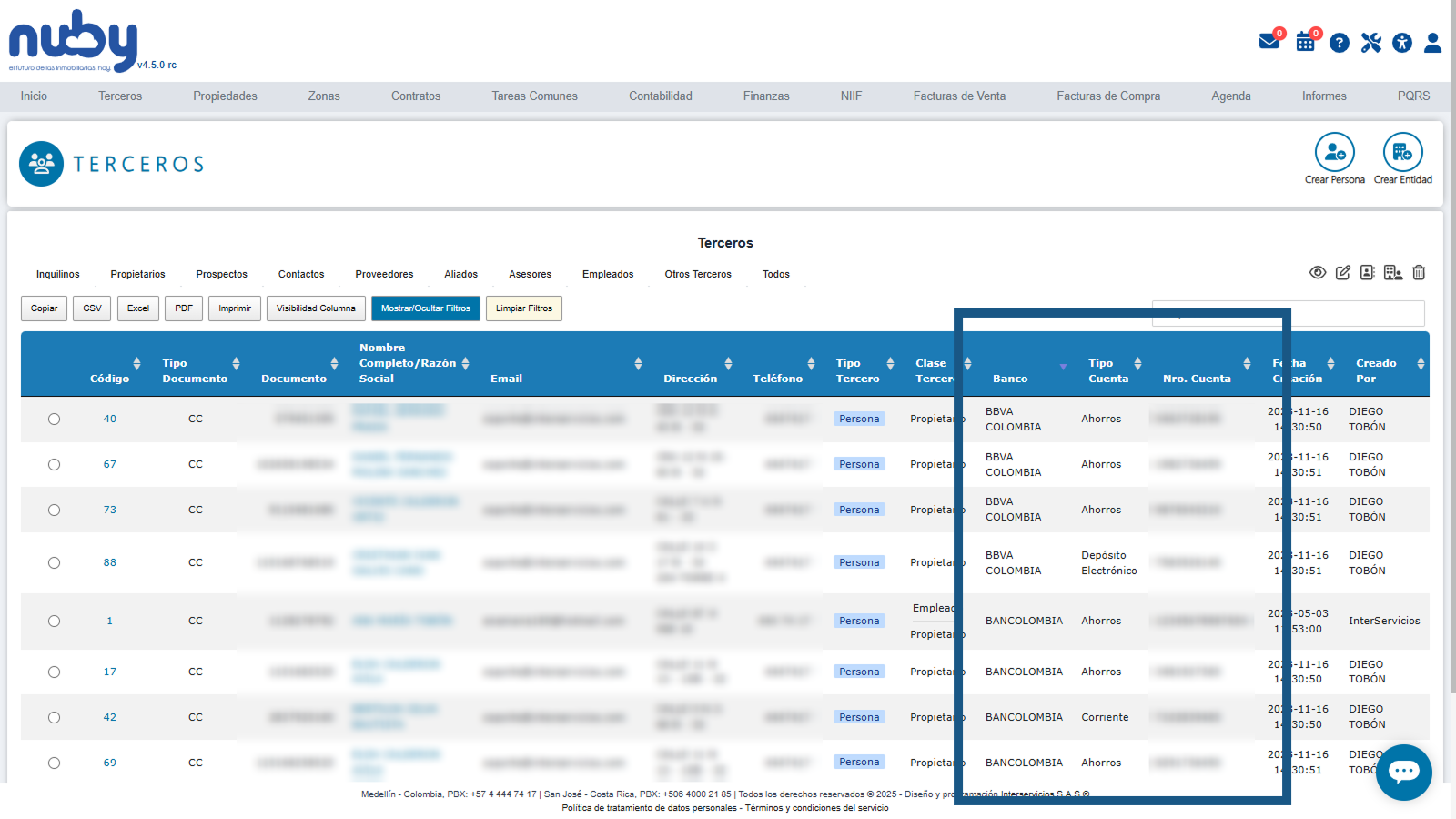Click the view eye icon above table
This screenshot has width=1456, height=819.
(x=1318, y=272)
